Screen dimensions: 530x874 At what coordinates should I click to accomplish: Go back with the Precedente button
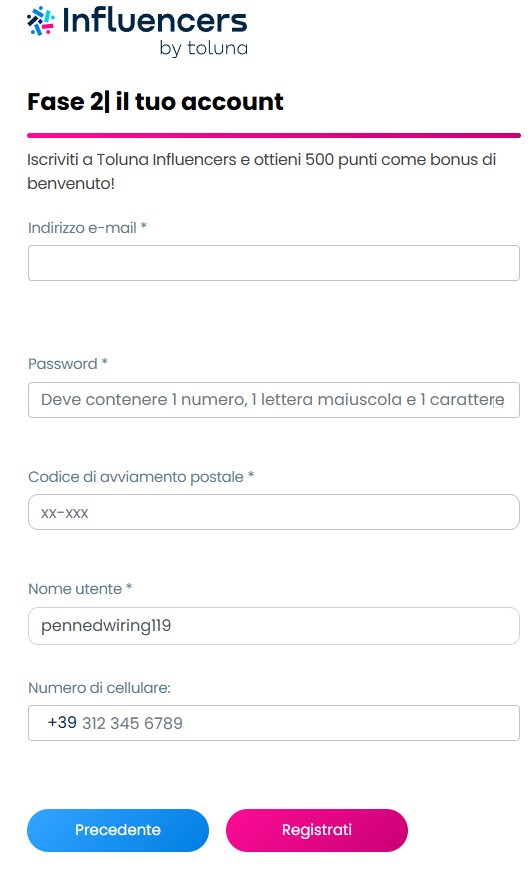118,830
